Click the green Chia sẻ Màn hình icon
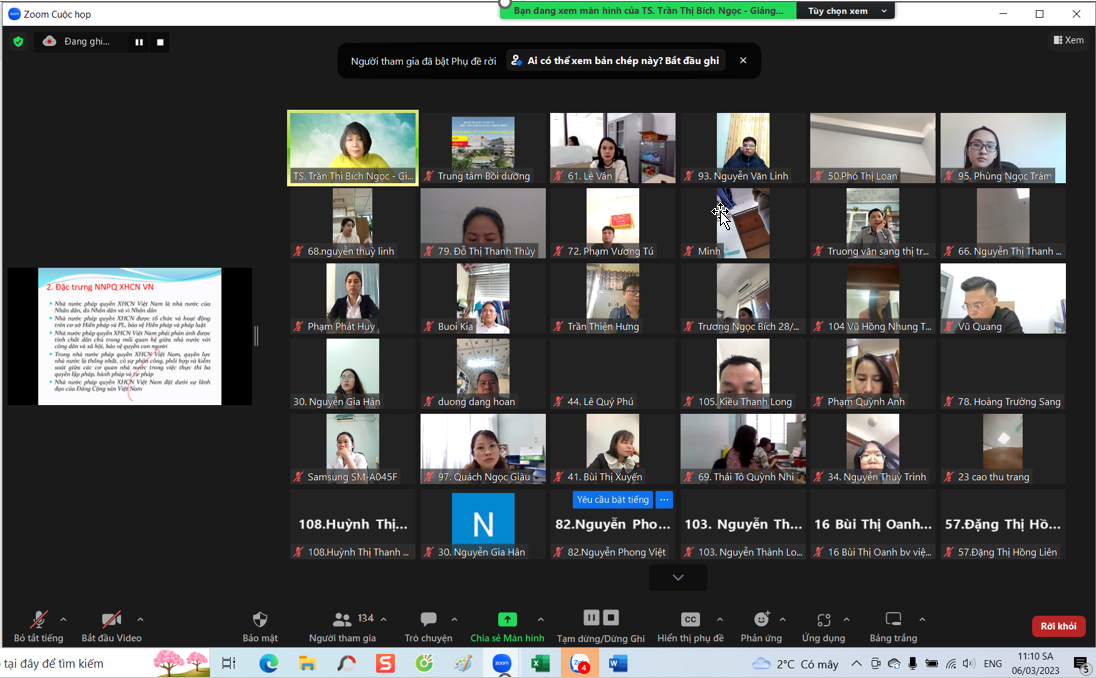1096x678 pixels. 507,620
